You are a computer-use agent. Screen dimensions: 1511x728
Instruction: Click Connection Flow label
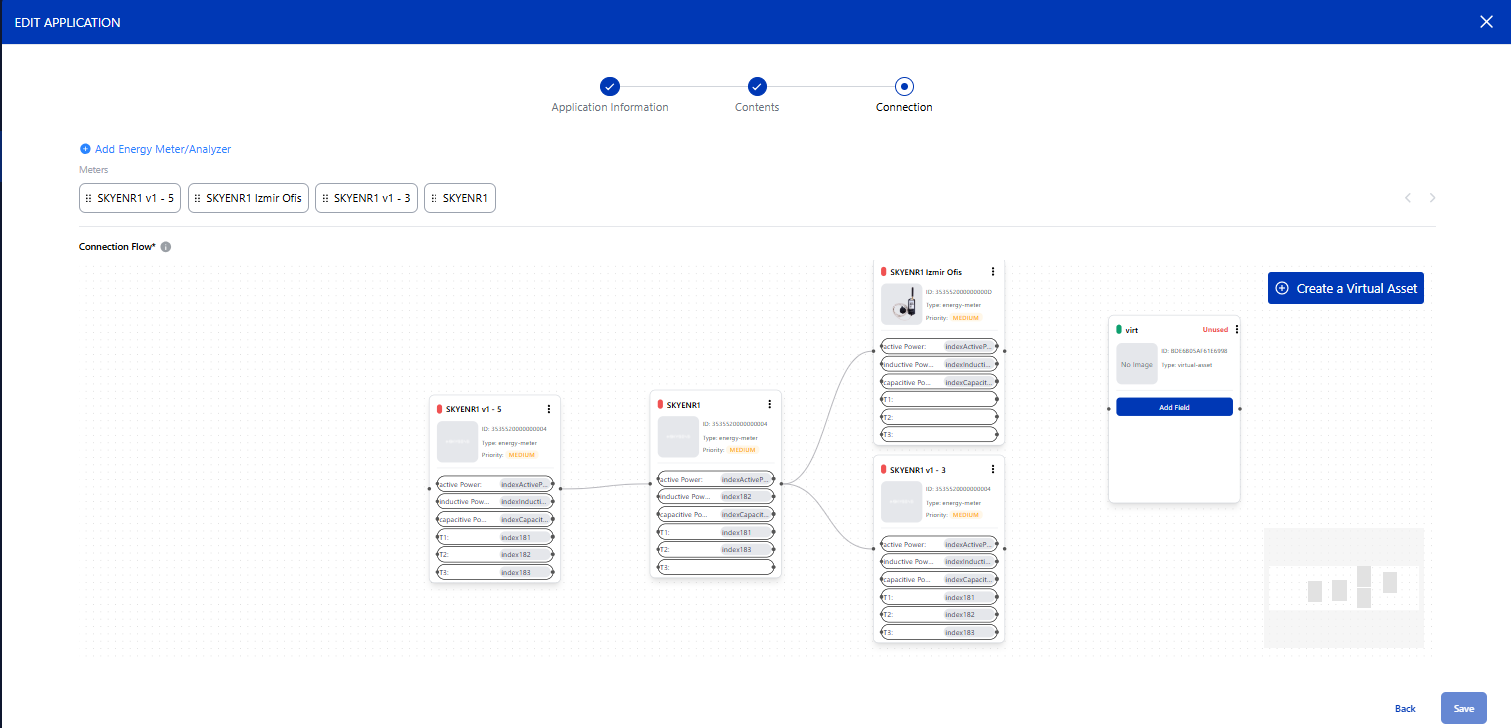pos(117,247)
